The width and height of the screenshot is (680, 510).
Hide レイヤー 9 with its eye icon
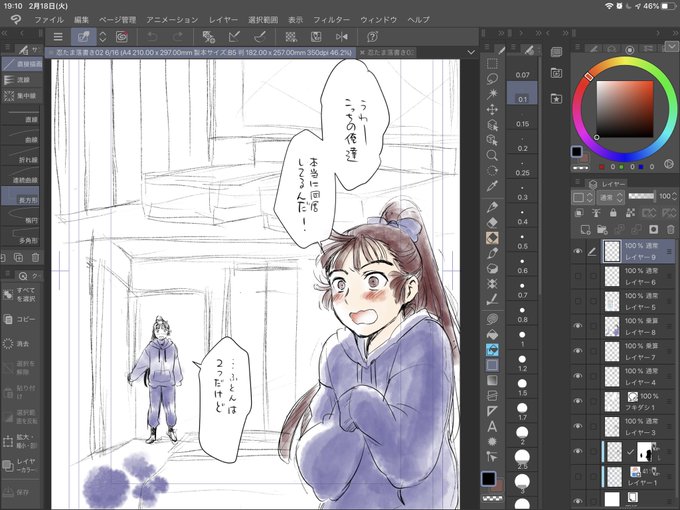(578, 252)
